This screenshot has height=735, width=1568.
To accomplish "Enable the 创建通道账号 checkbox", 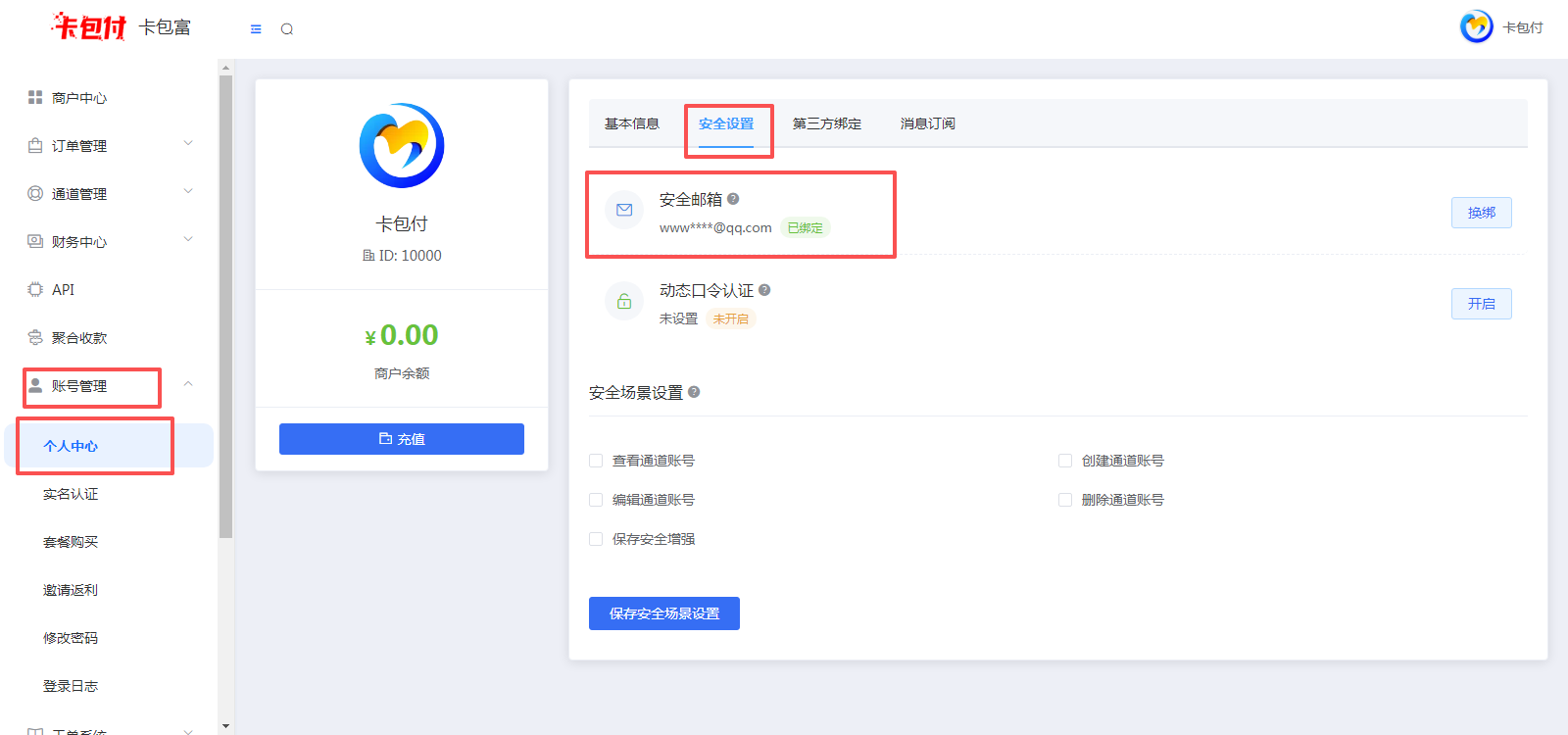I will (1065, 461).
